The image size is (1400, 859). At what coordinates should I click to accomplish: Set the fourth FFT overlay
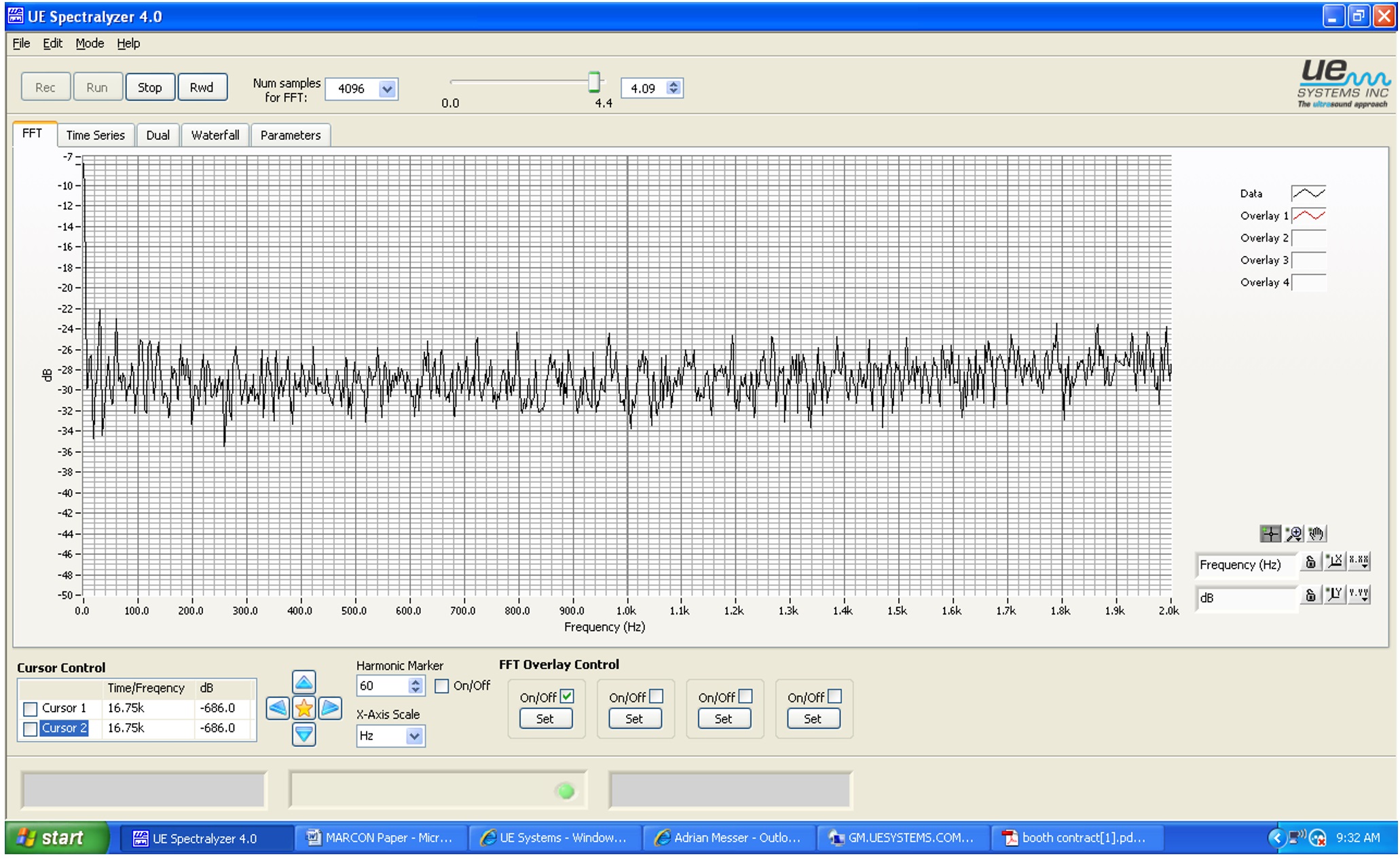(813, 719)
